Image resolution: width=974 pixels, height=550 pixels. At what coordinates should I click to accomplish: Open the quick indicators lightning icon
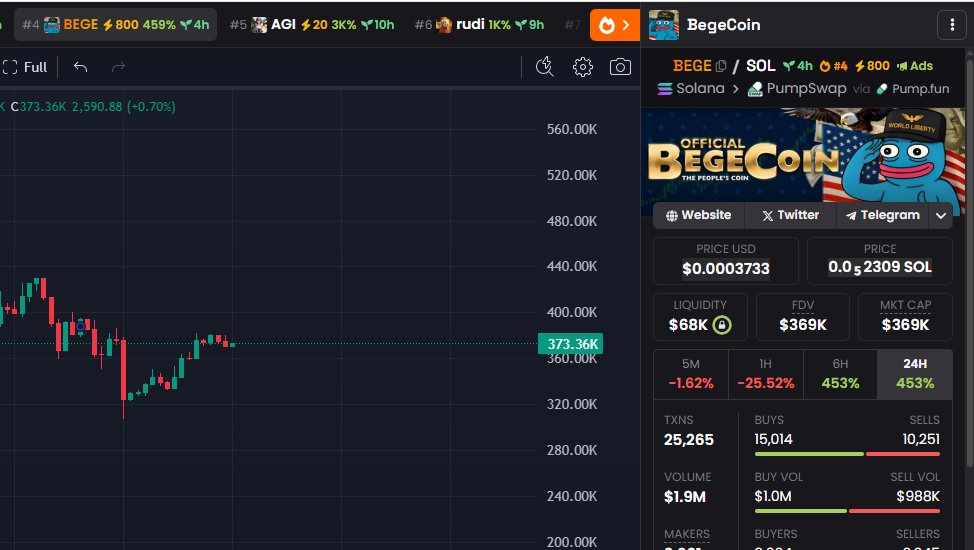[545, 67]
